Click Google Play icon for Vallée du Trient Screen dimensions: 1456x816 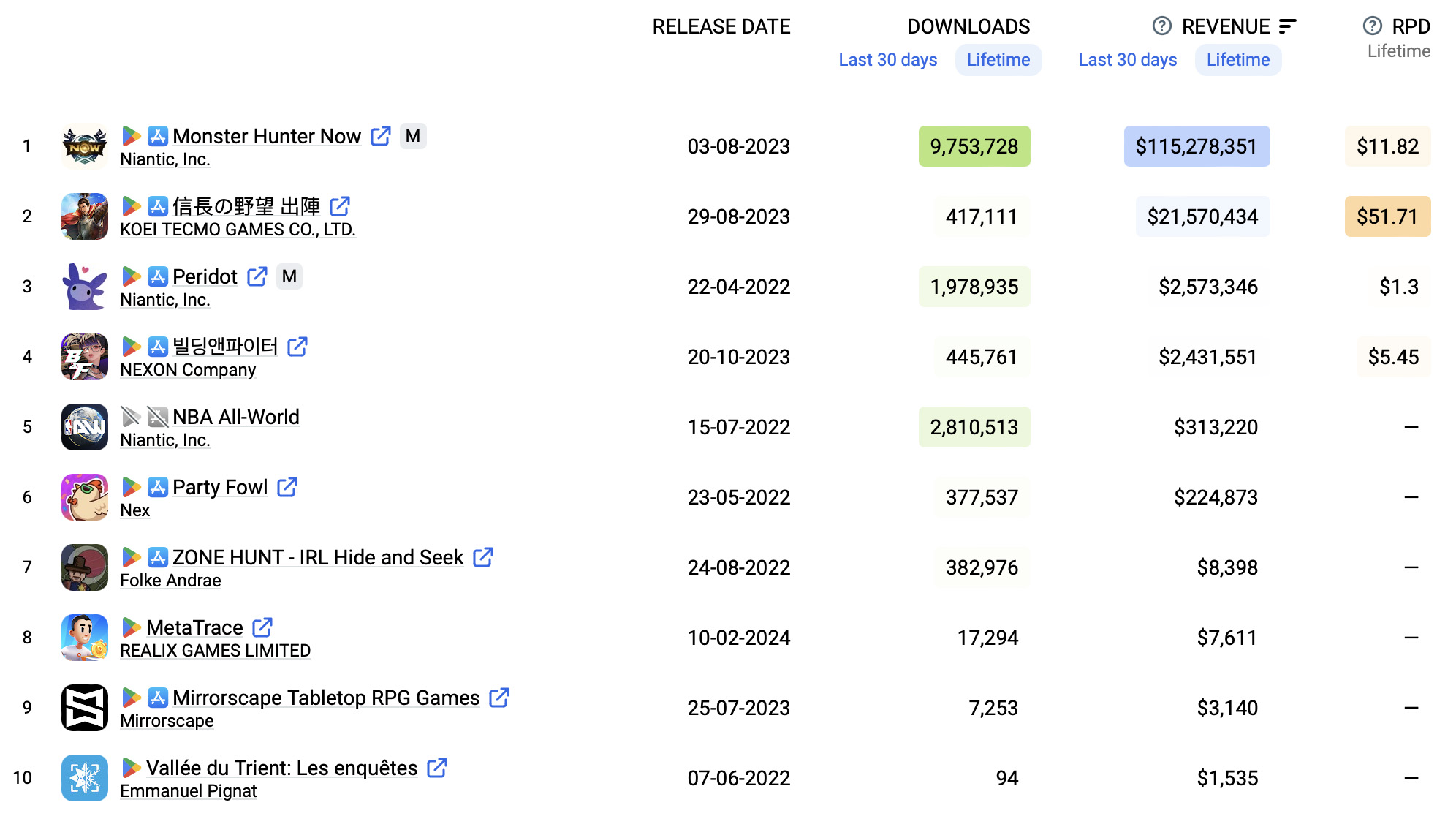click(132, 768)
